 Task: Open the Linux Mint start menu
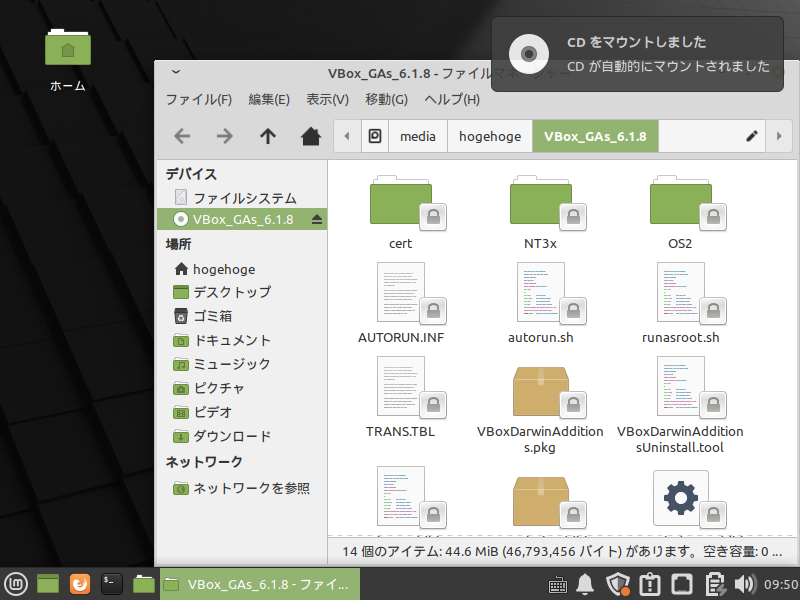[x=16, y=584]
